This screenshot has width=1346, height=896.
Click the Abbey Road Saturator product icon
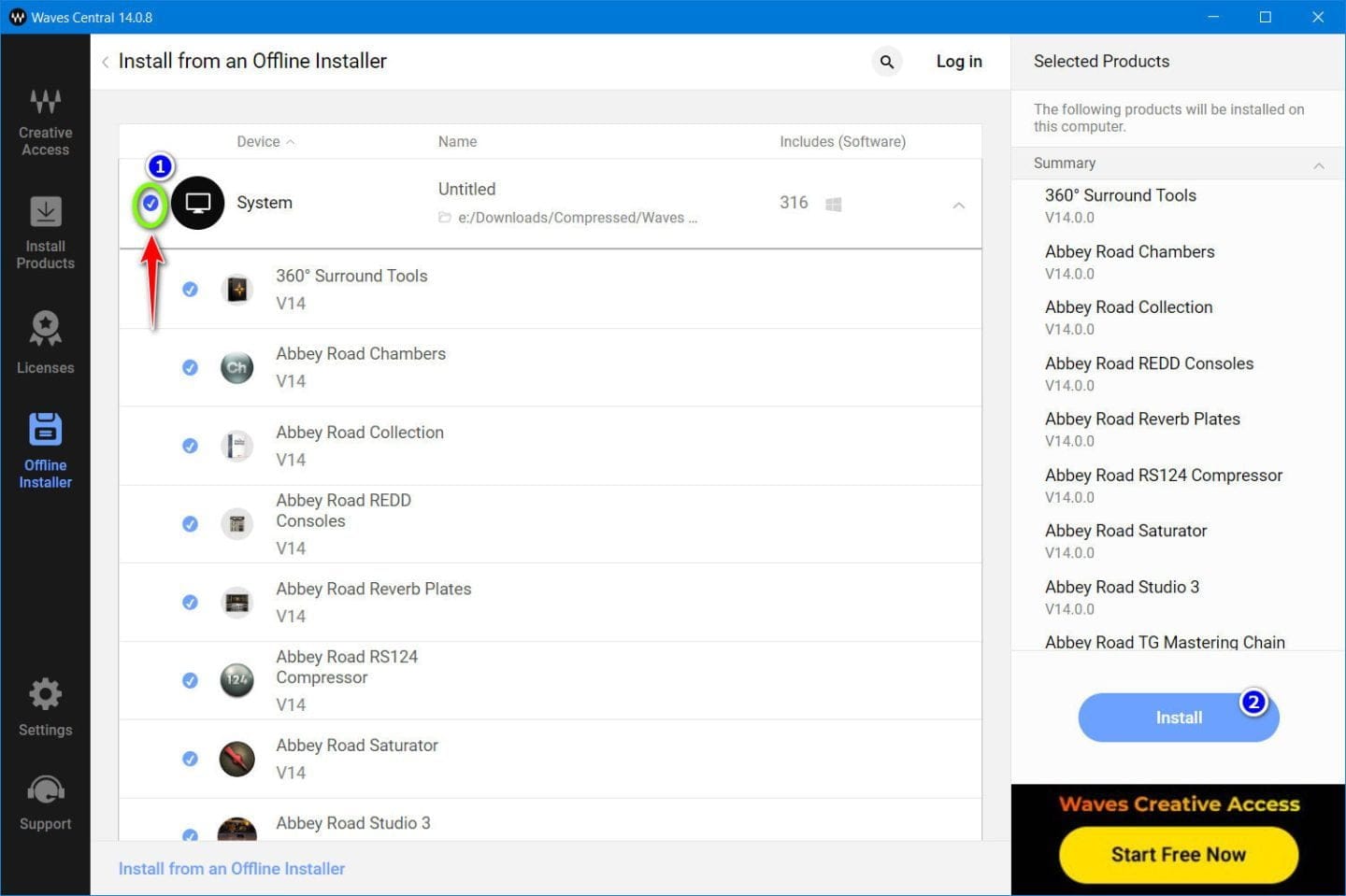(237, 759)
